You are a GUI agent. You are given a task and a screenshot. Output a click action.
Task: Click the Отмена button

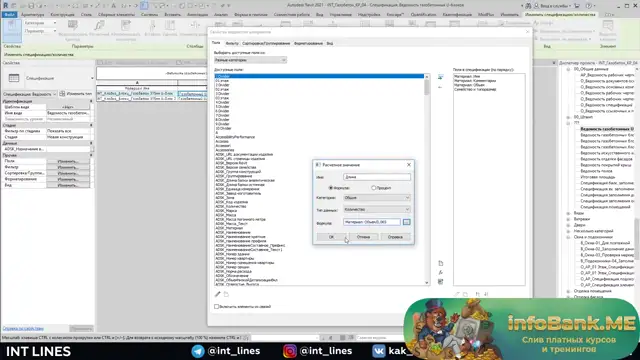coord(363,237)
